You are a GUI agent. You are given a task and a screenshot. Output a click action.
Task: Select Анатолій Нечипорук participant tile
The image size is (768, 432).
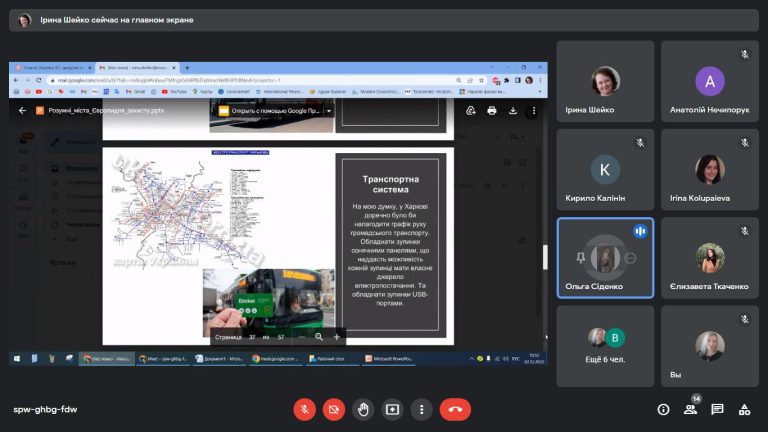click(x=710, y=81)
